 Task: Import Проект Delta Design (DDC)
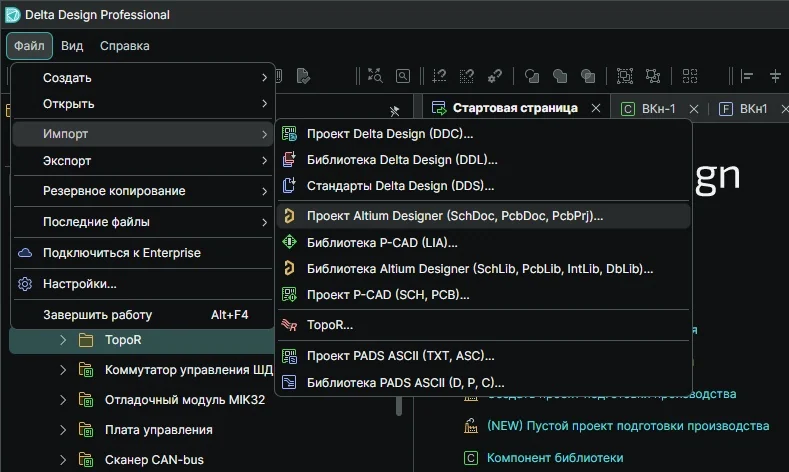[483, 134]
